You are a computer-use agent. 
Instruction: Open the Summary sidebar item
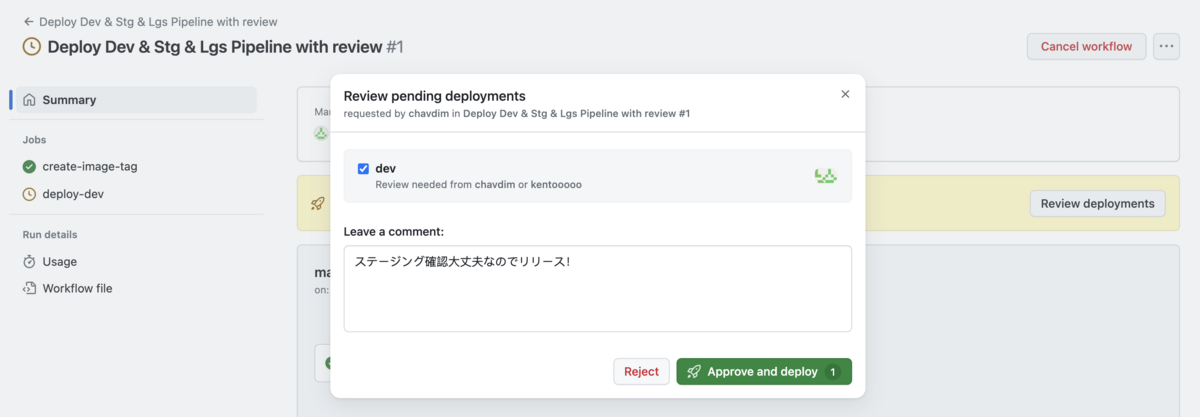point(136,100)
